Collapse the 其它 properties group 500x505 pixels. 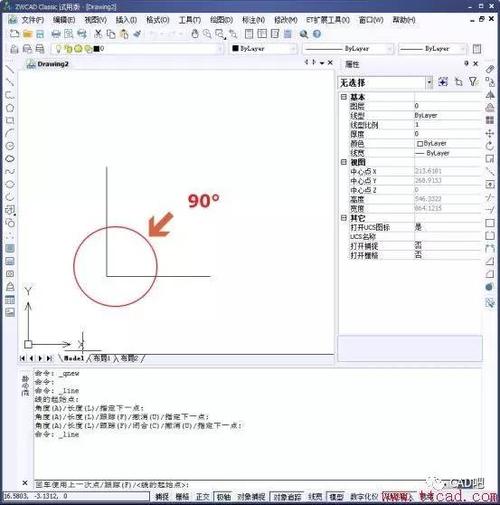(x=344, y=218)
